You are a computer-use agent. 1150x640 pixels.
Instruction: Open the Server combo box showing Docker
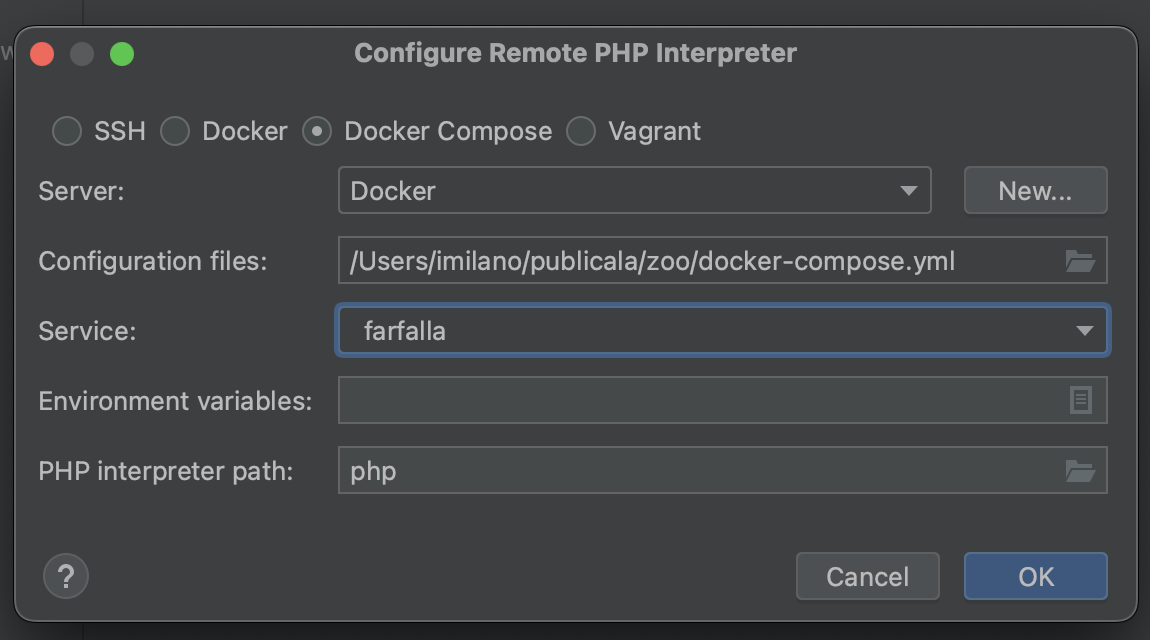pyautogui.click(x=634, y=190)
